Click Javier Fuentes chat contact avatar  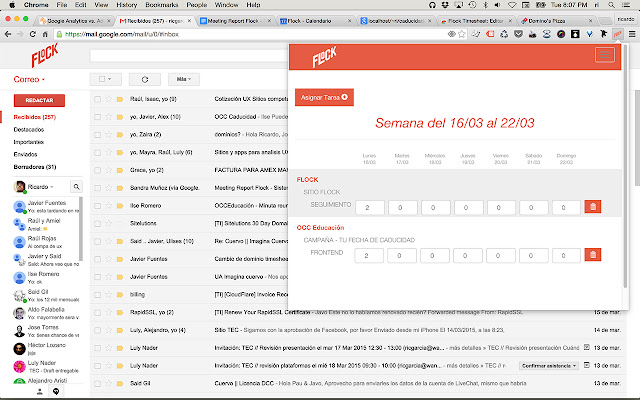coord(19,207)
